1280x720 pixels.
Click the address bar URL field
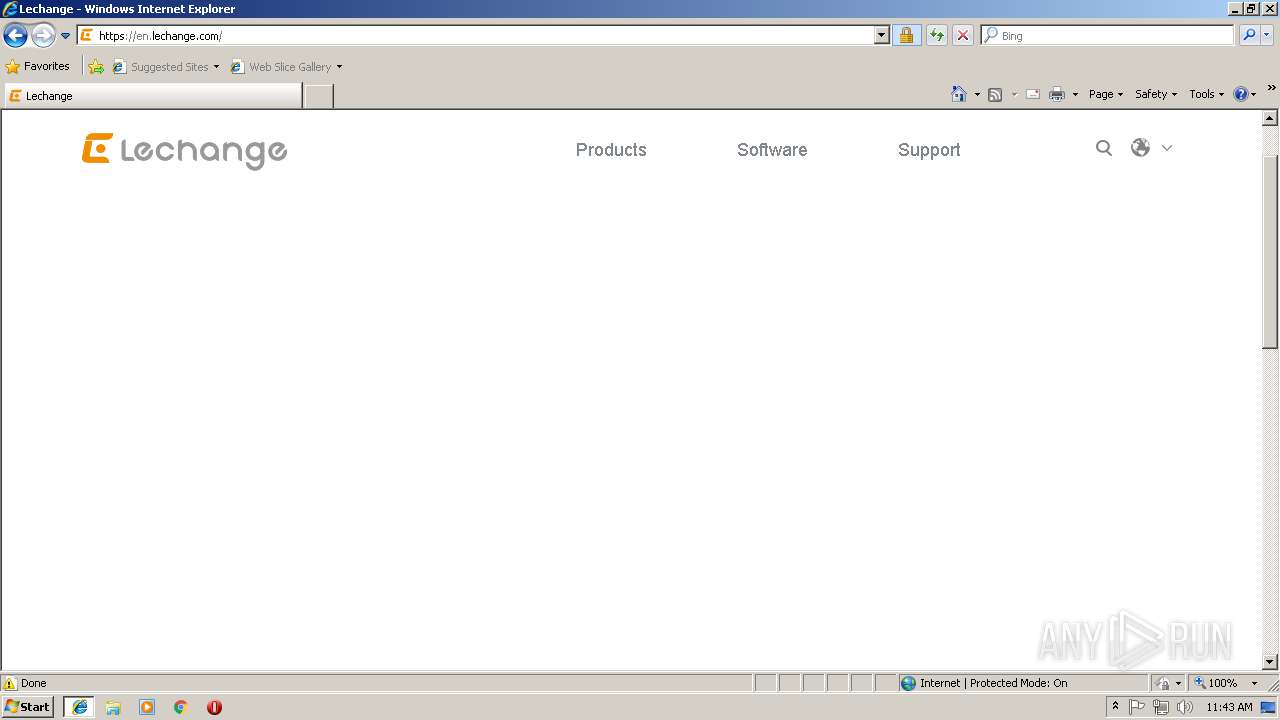(475, 36)
